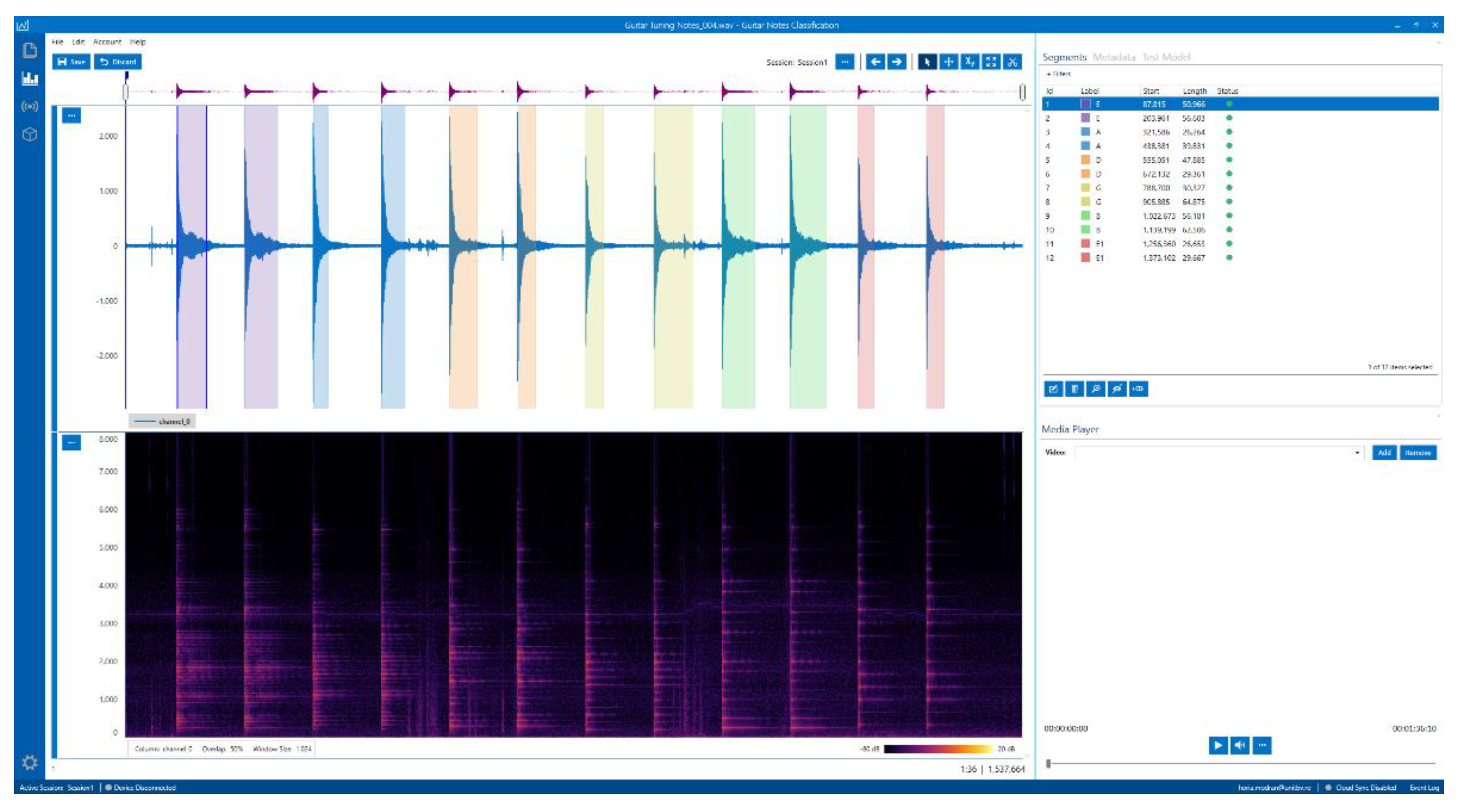Click the delete segment trash icon
Viewport: 1464px width, 812px height.
tap(1074, 389)
